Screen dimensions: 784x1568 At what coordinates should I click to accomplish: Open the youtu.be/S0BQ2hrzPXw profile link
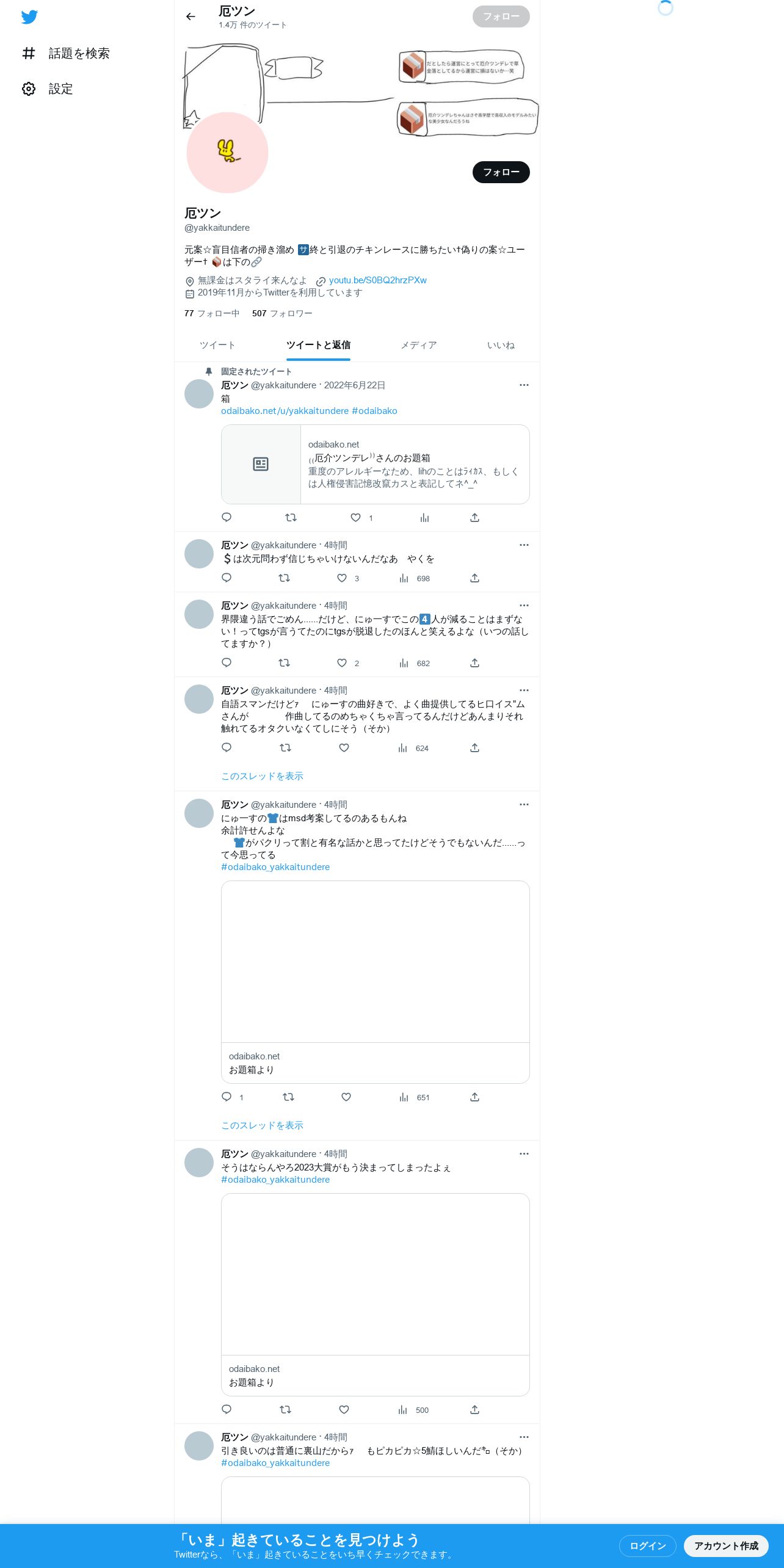coord(377,280)
